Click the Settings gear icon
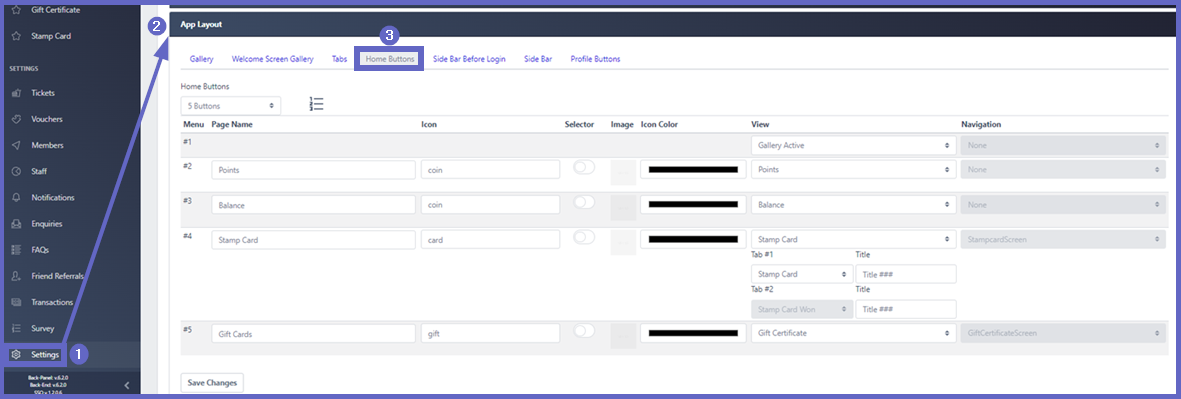This screenshot has height=399, width=1181. [17, 355]
